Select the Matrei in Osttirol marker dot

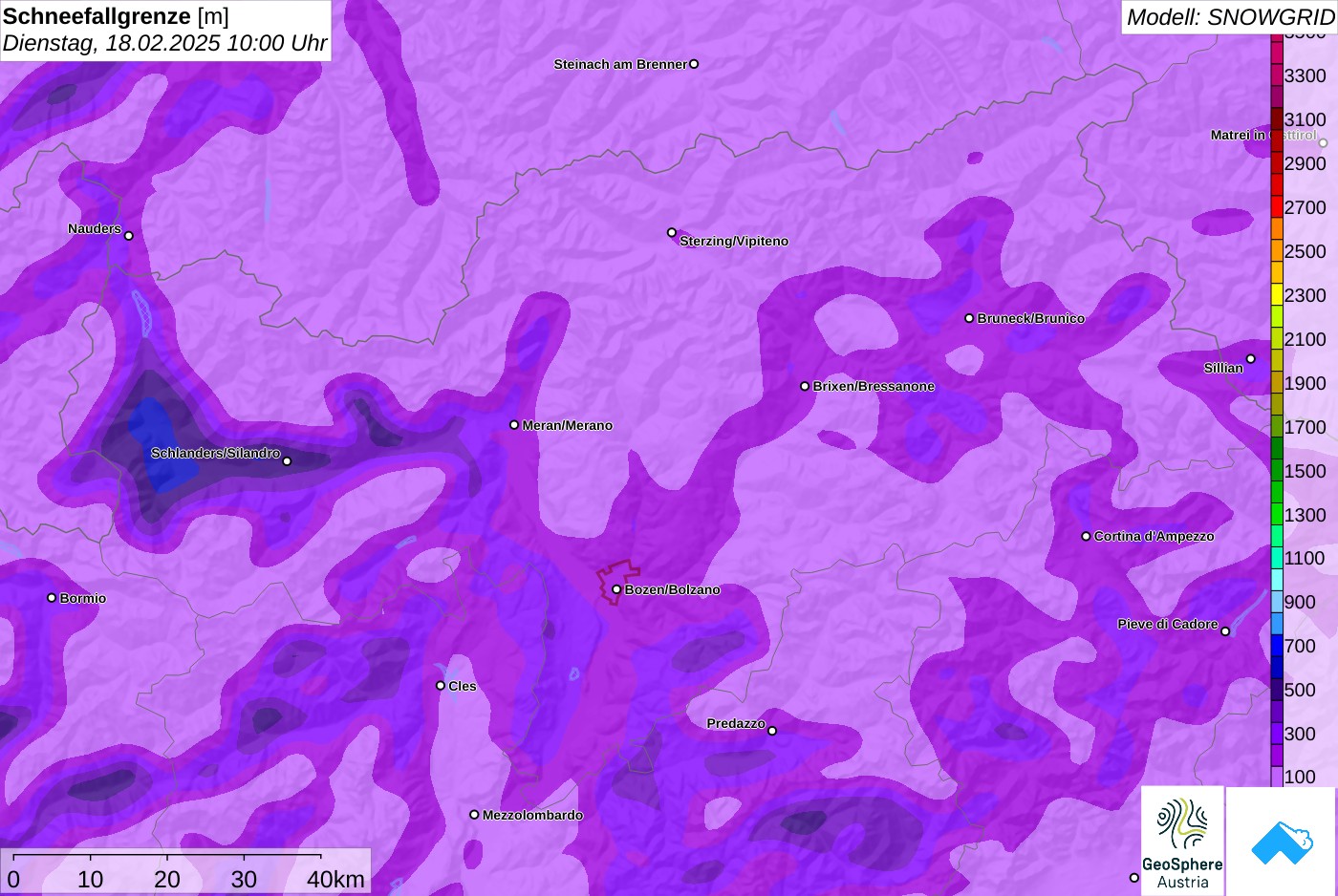pos(1323,143)
